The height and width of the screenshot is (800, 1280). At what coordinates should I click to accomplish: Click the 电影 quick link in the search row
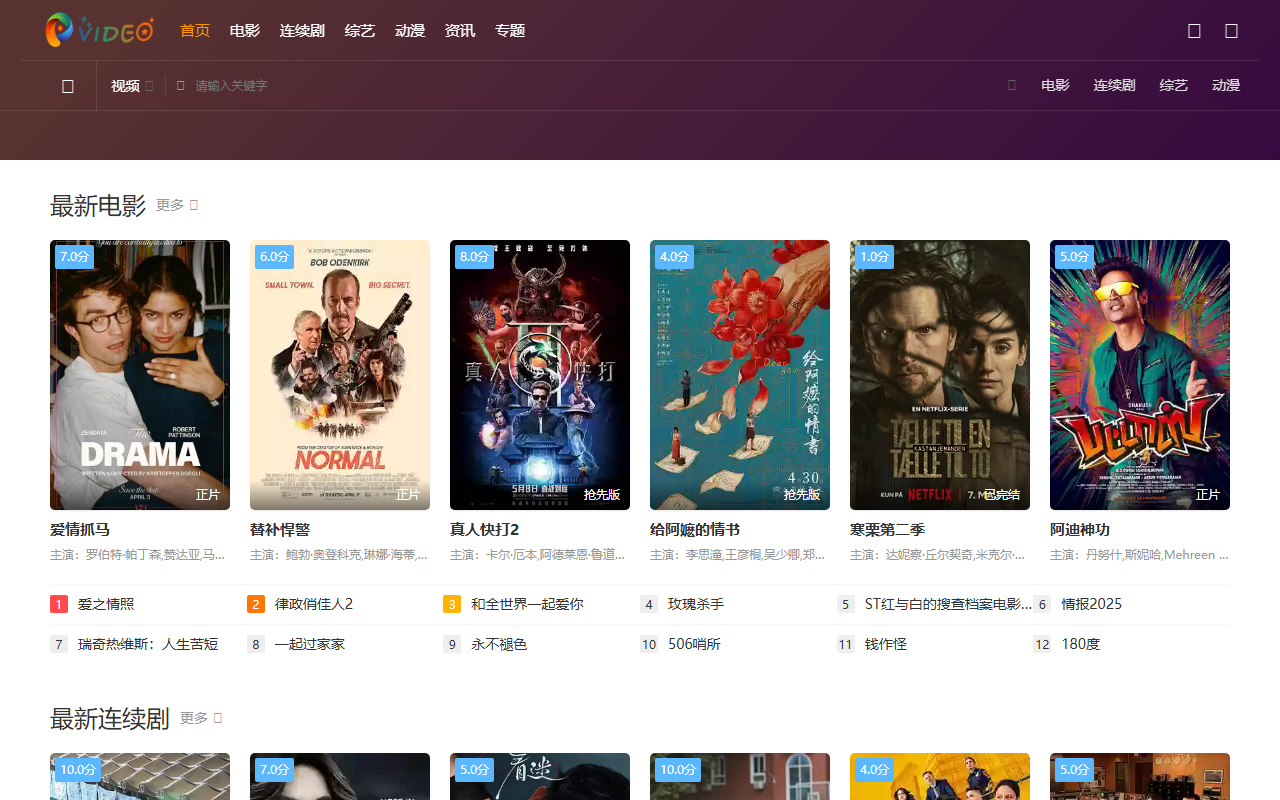tap(1055, 86)
